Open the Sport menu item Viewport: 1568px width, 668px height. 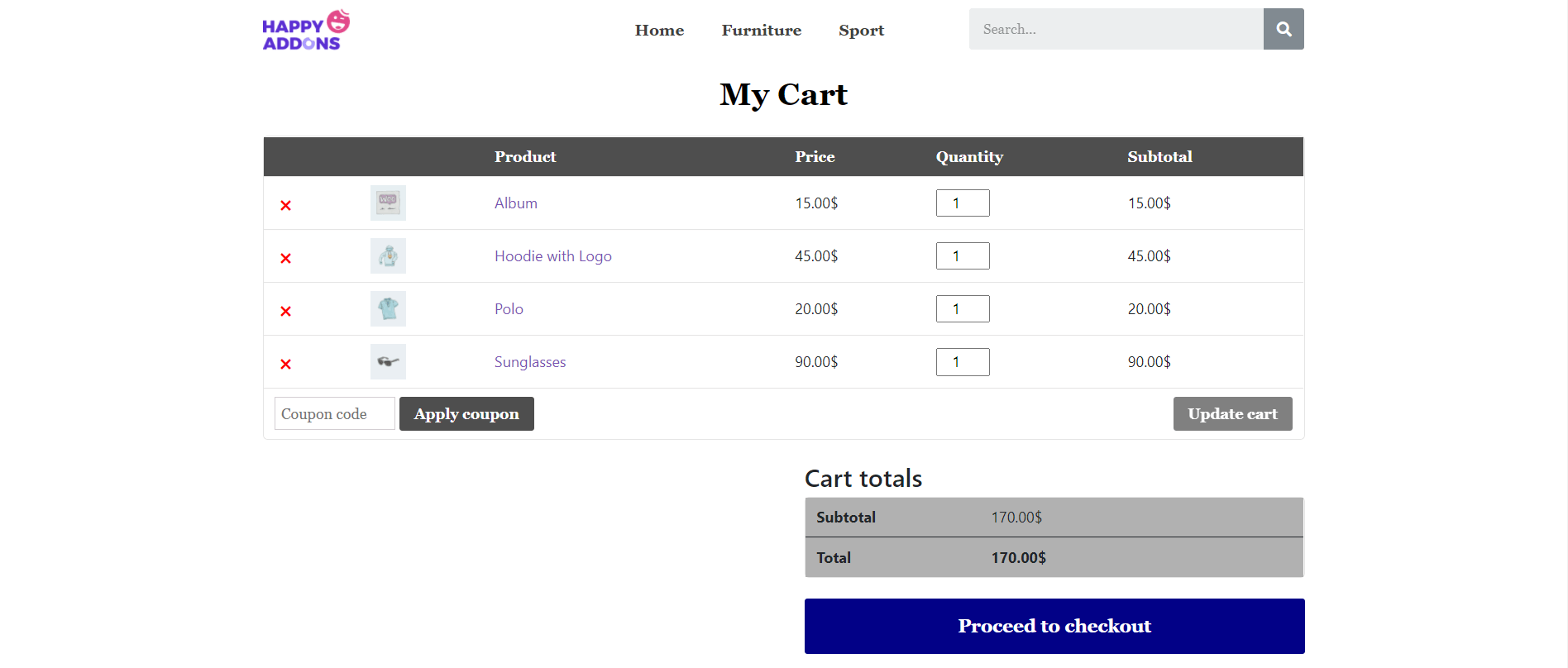coord(861,31)
